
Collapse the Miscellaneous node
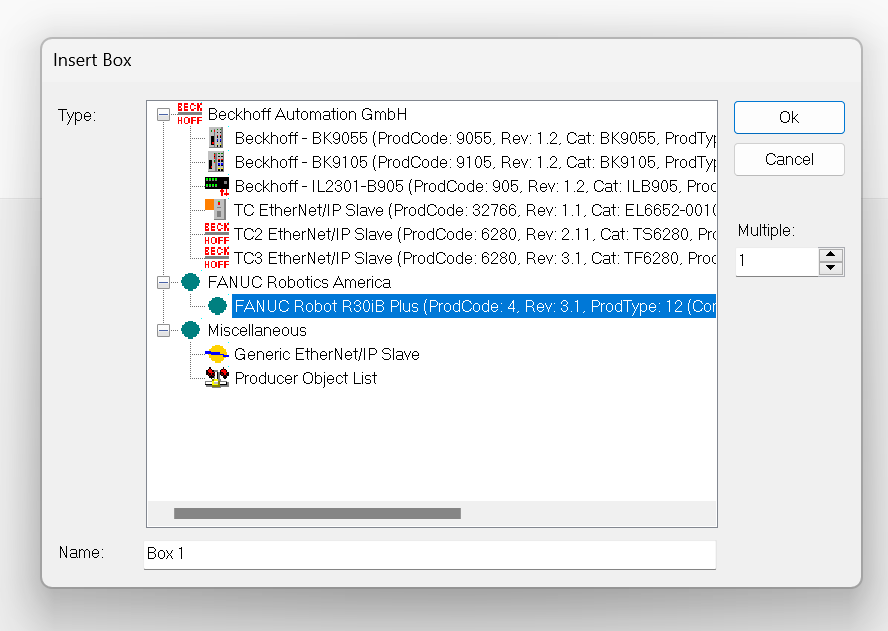click(x=163, y=330)
